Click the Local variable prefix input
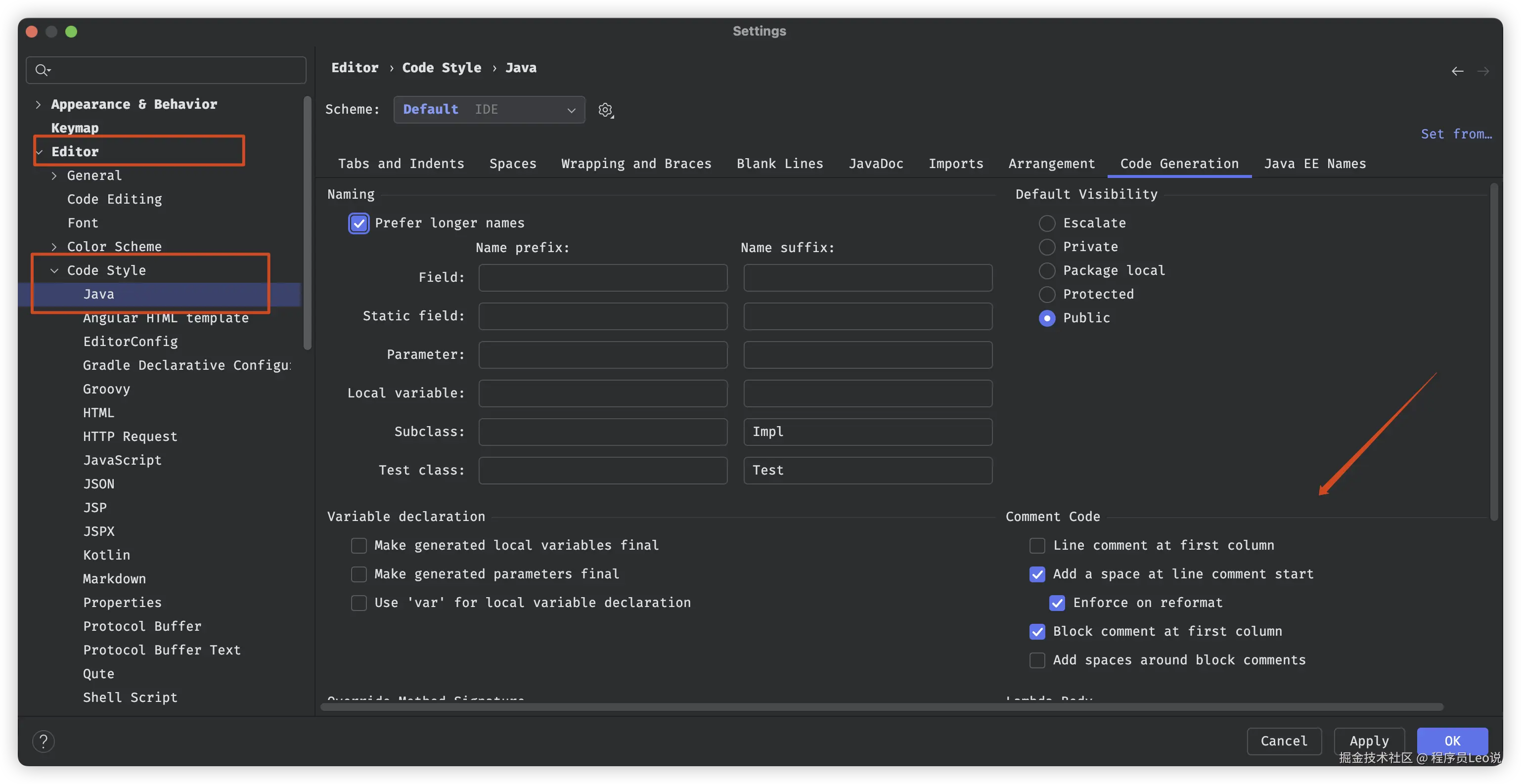 pyautogui.click(x=602, y=393)
